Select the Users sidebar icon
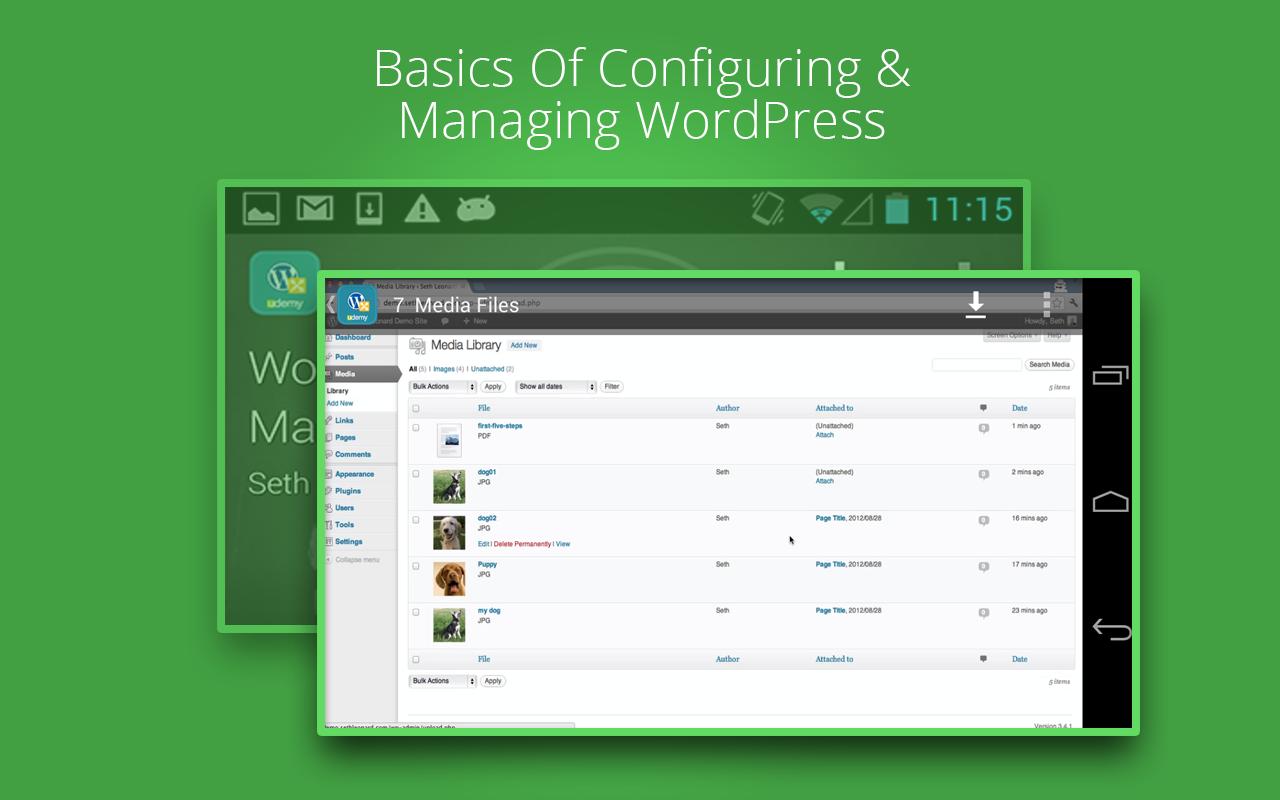The width and height of the screenshot is (1280, 800). click(x=329, y=508)
